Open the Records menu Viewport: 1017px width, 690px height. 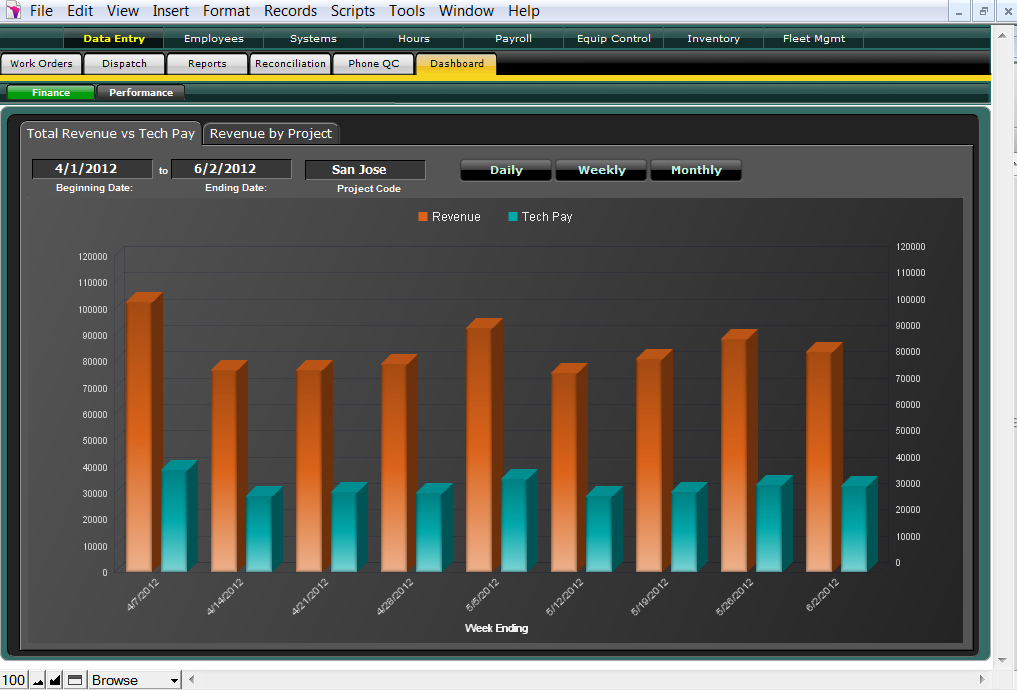[x=290, y=11]
